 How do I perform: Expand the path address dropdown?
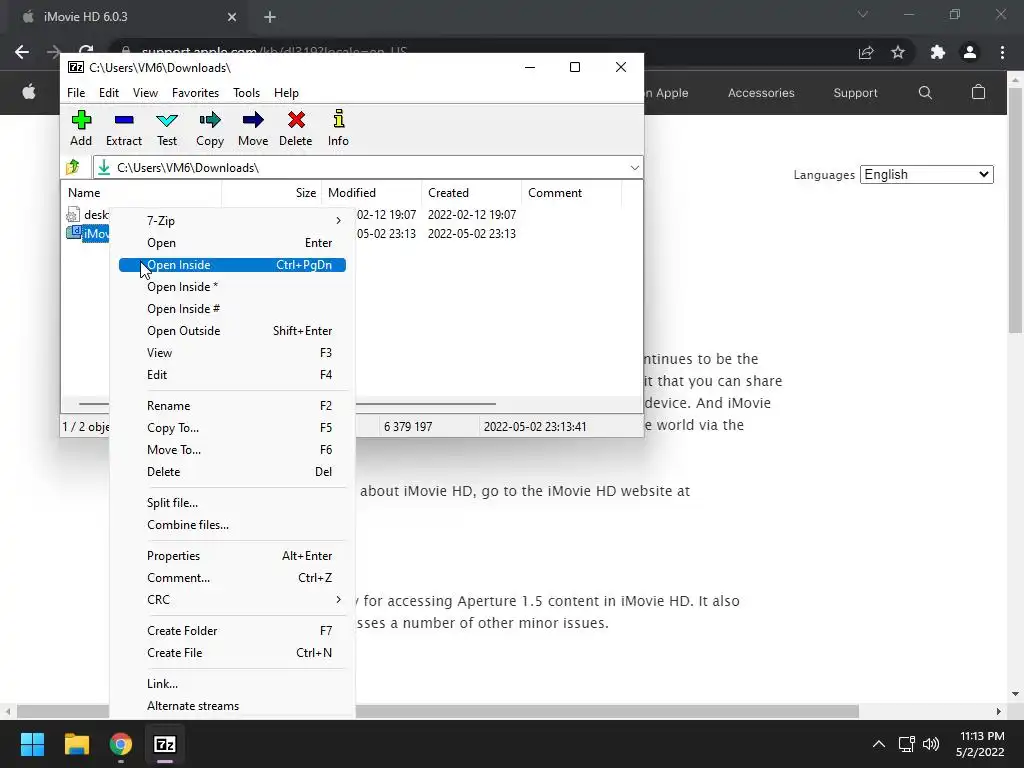[x=634, y=168]
